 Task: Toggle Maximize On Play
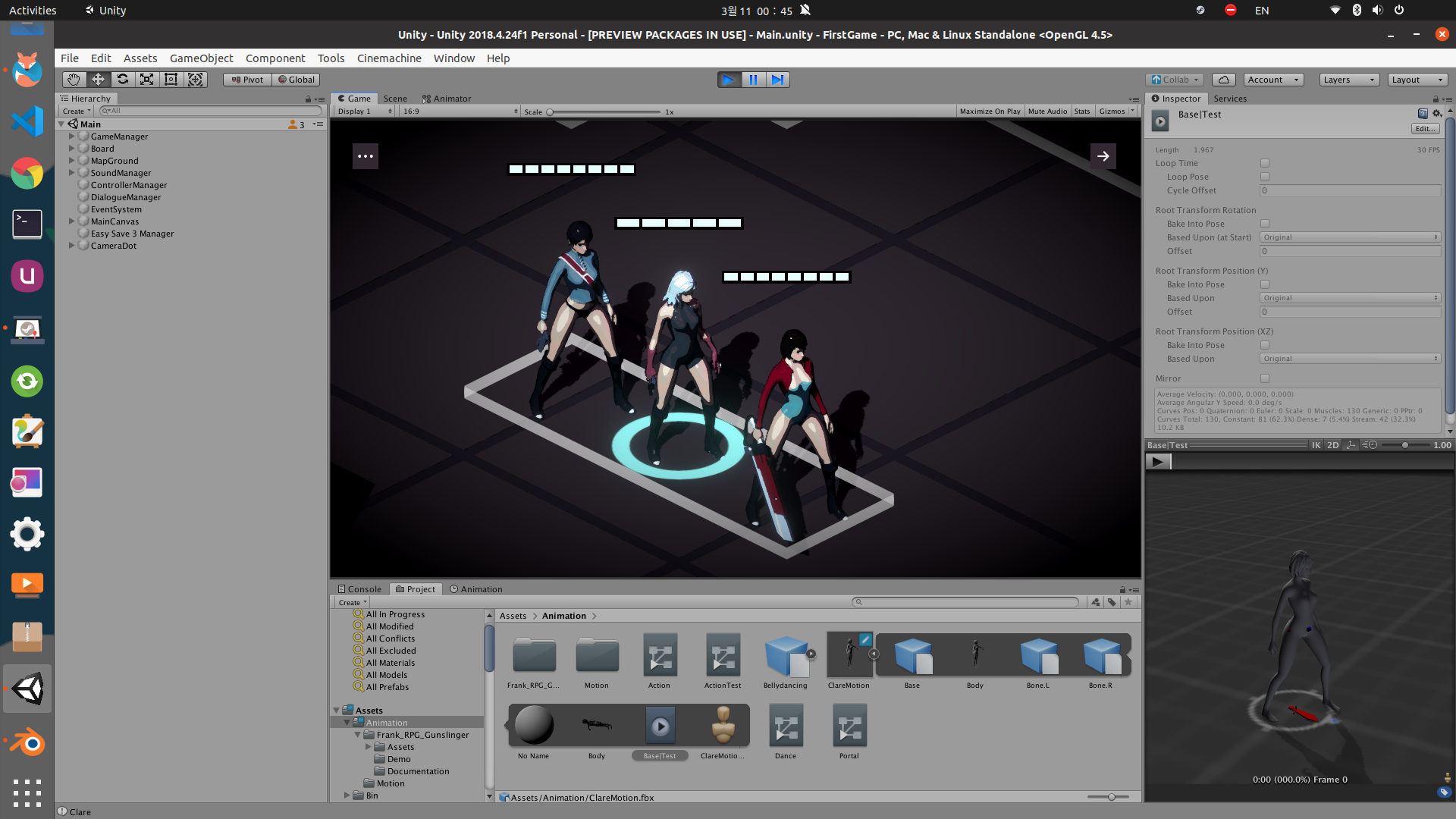point(990,111)
